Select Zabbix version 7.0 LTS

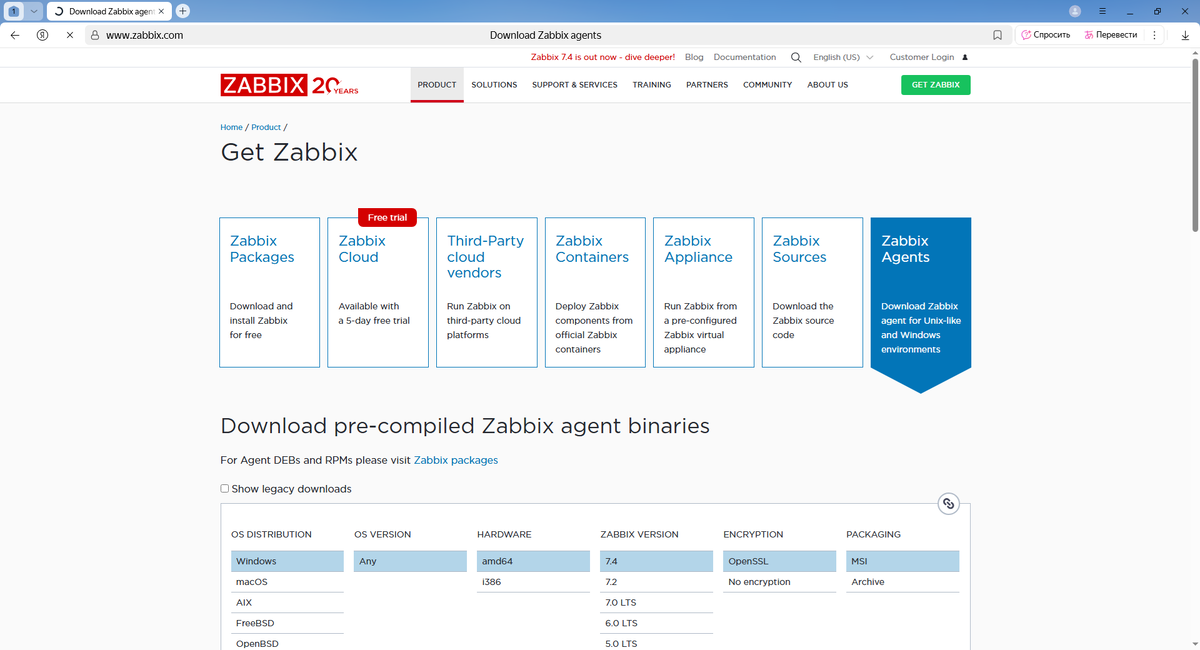pos(656,603)
